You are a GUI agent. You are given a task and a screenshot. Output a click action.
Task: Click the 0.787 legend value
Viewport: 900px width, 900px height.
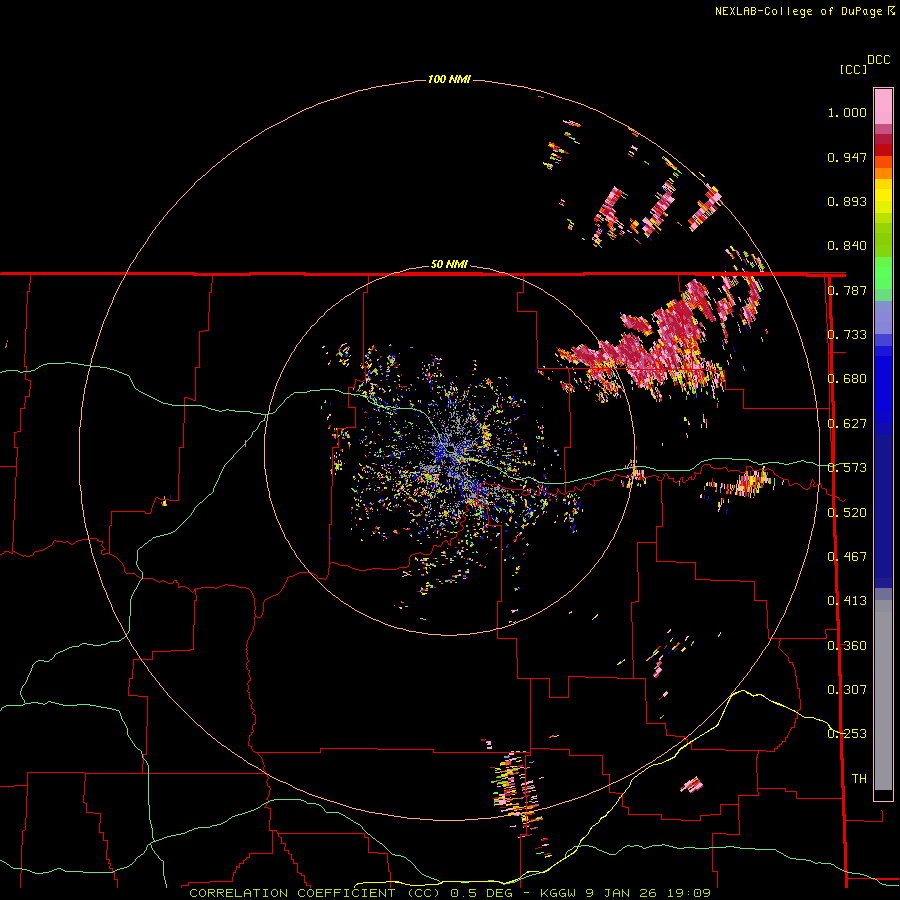[x=847, y=290]
